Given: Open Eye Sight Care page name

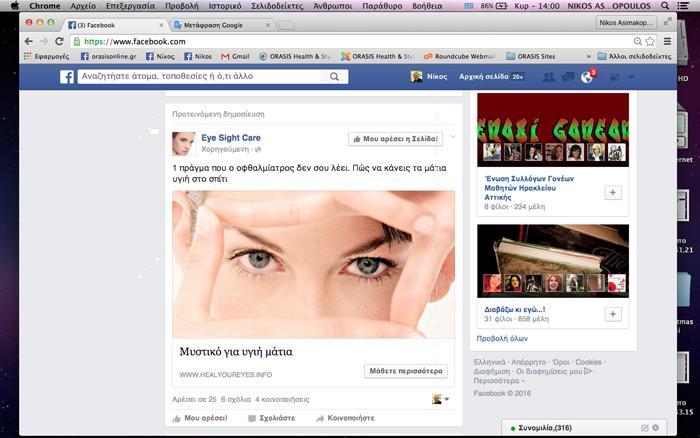Looking at the screenshot, I should click(x=231, y=138).
